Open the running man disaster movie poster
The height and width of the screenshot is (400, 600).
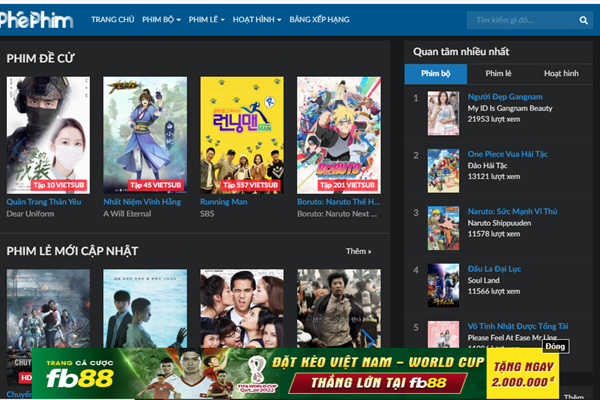click(339, 308)
